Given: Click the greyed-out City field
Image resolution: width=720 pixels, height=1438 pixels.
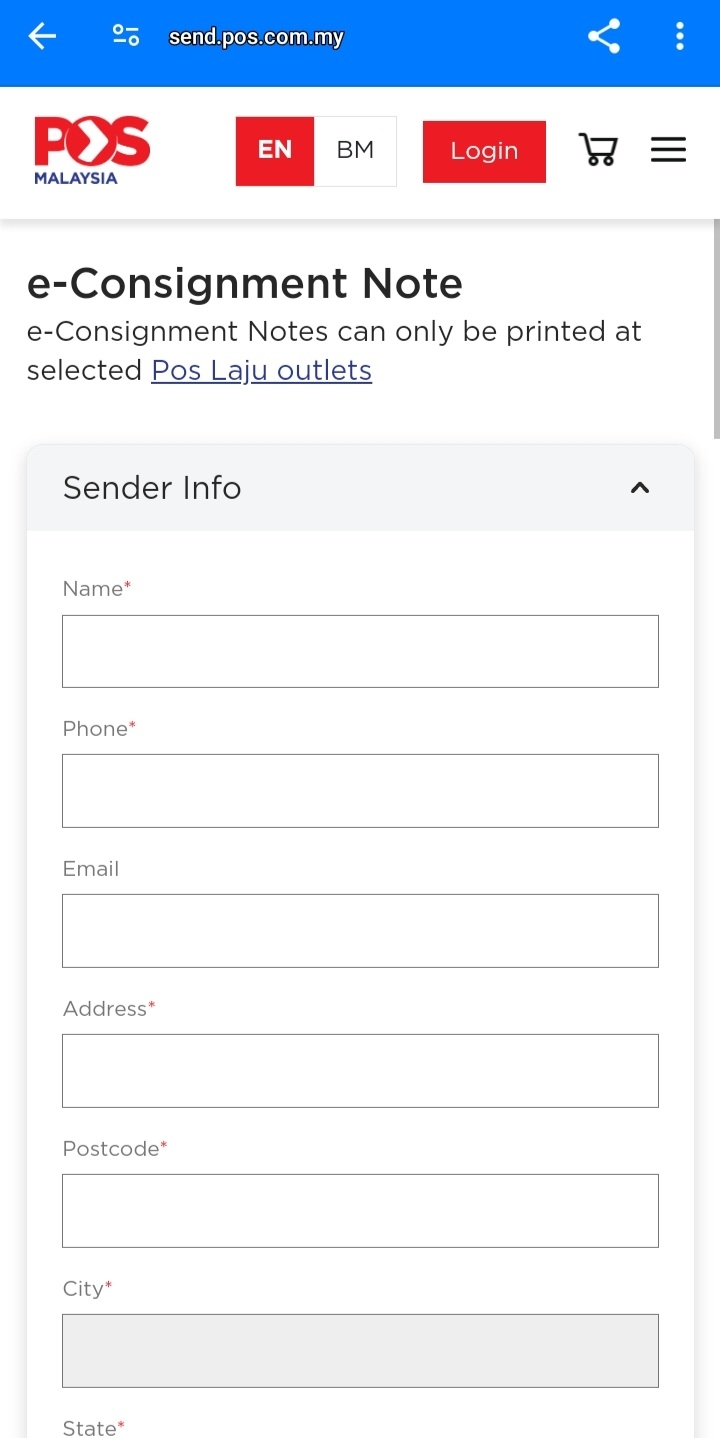Looking at the screenshot, I should [360, 1351].
